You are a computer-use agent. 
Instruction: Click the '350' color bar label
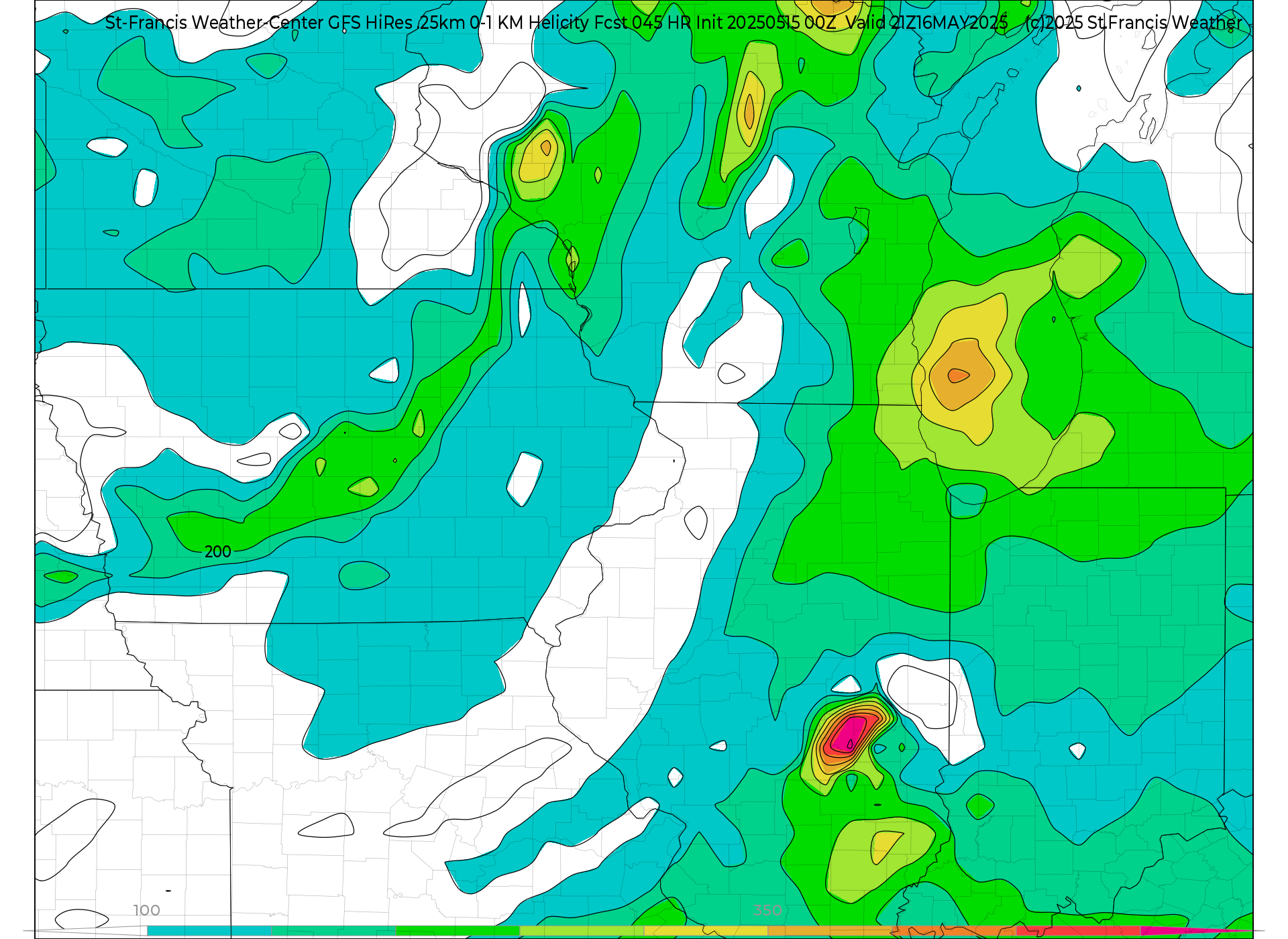click(767, 910)
